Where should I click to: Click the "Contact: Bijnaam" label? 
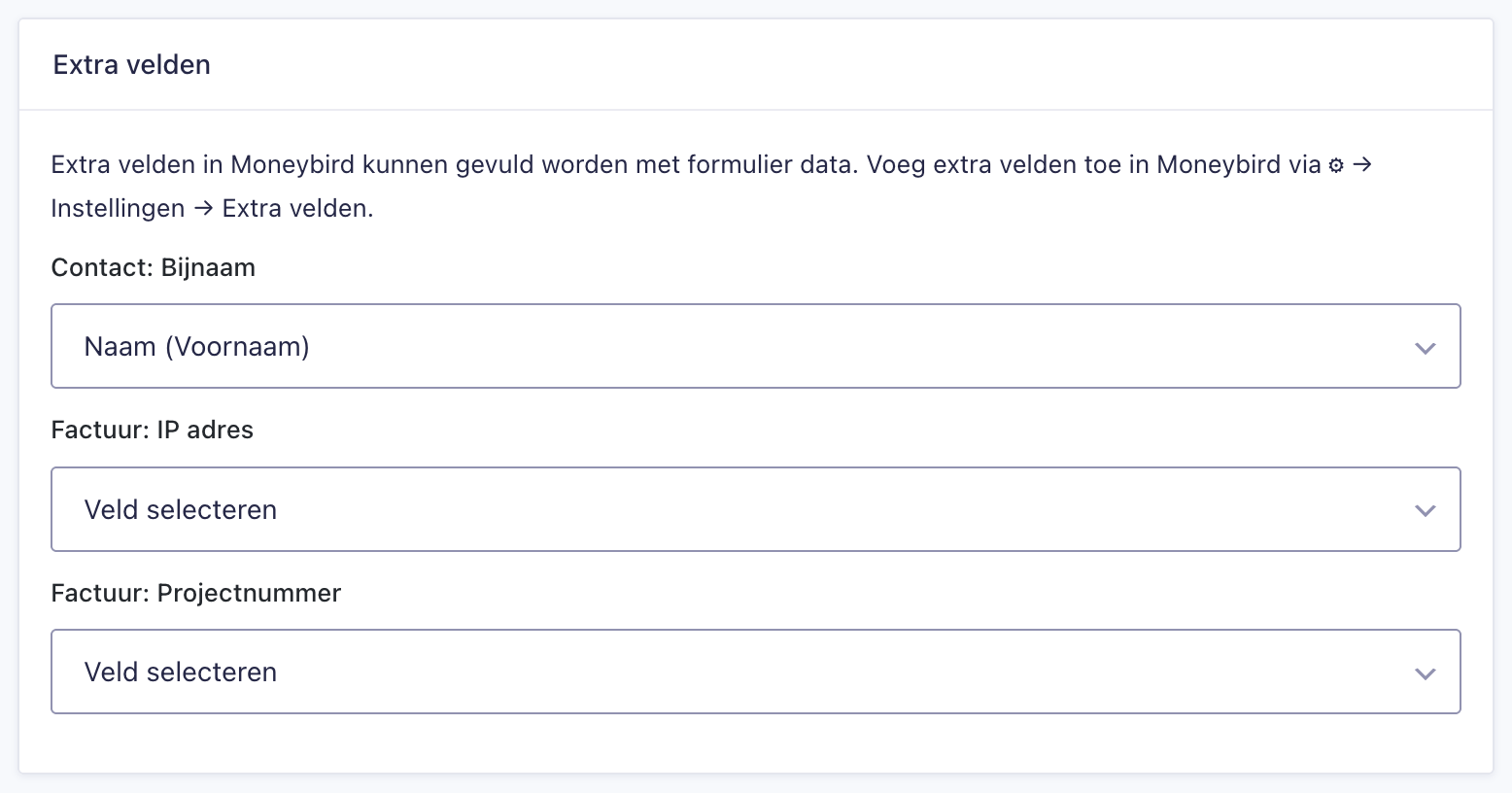(x=154, y=267)
